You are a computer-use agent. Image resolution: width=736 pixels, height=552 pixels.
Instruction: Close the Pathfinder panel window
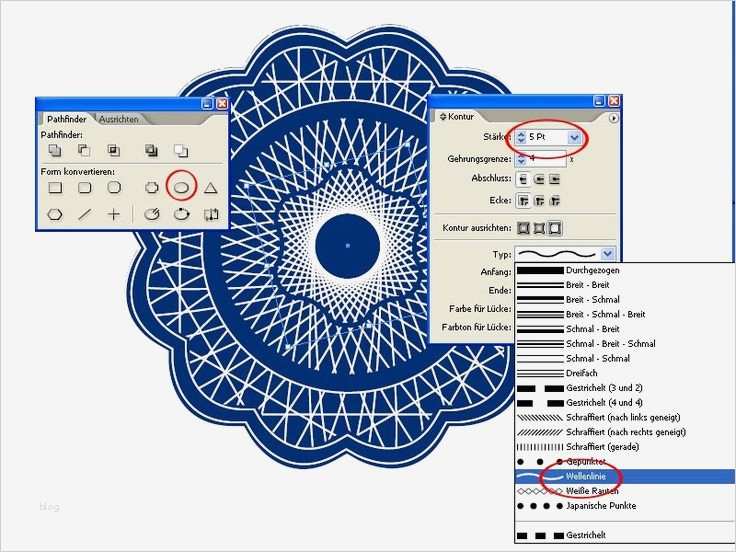pos(222,104)
